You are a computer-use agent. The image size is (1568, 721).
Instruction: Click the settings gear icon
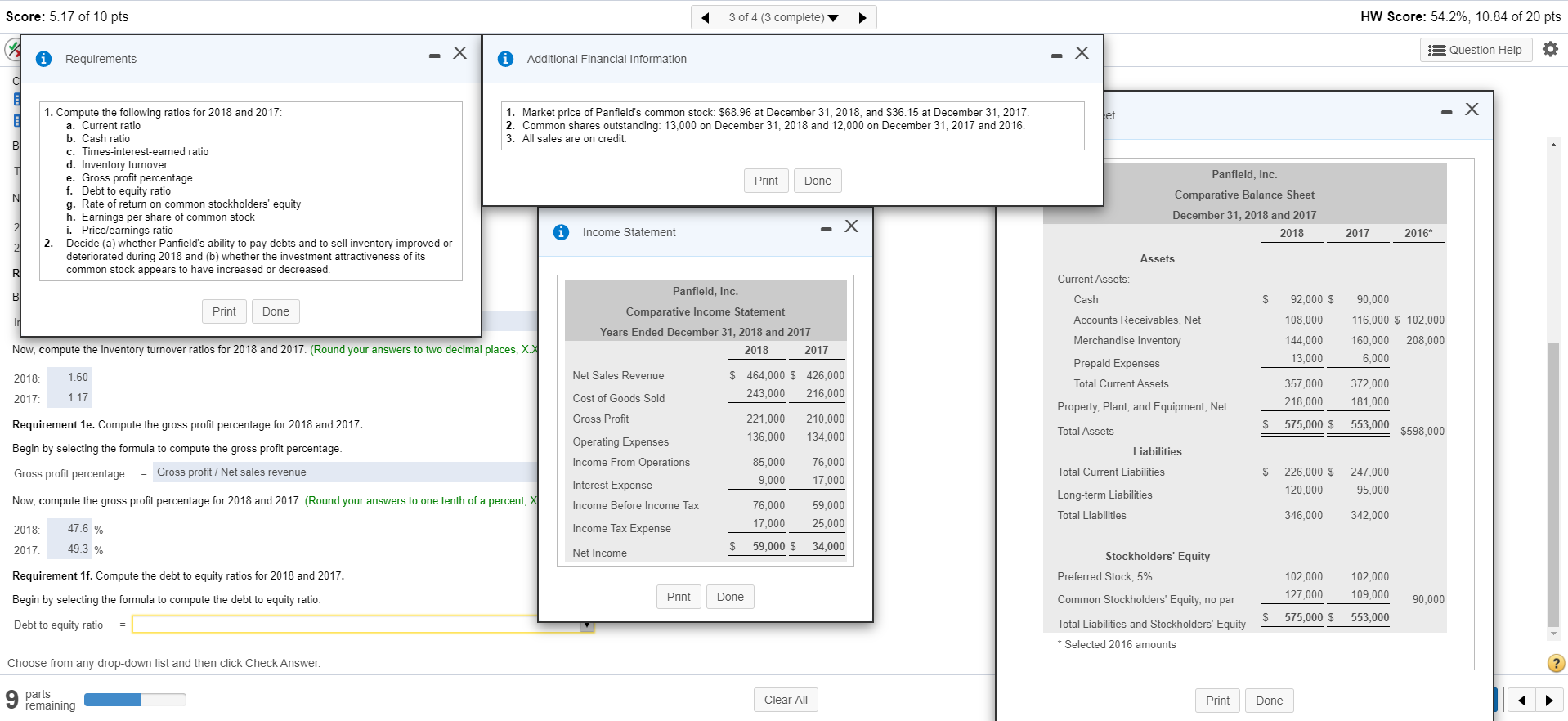tap(1550, 50)
